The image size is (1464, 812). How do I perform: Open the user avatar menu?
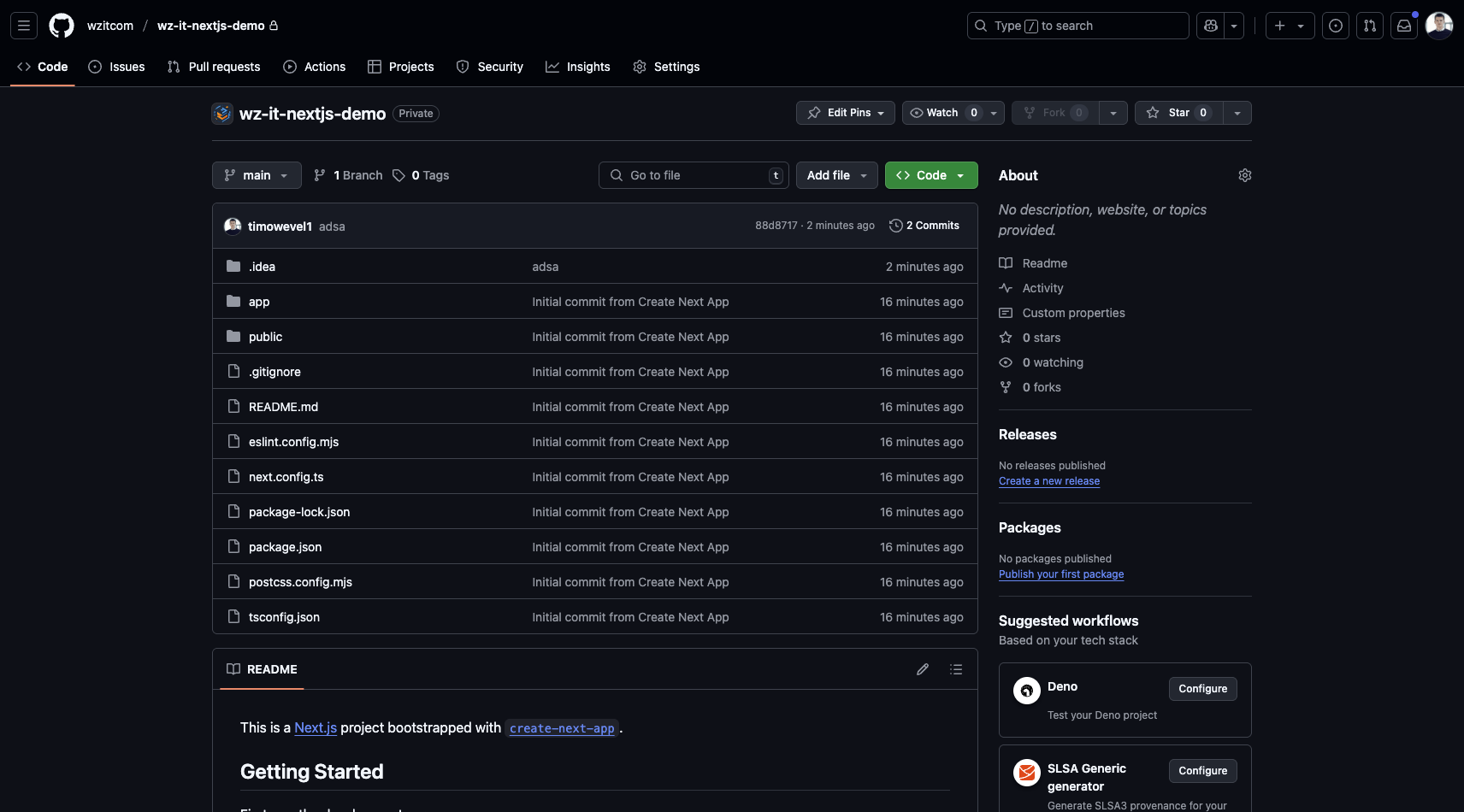[1439, 26]
